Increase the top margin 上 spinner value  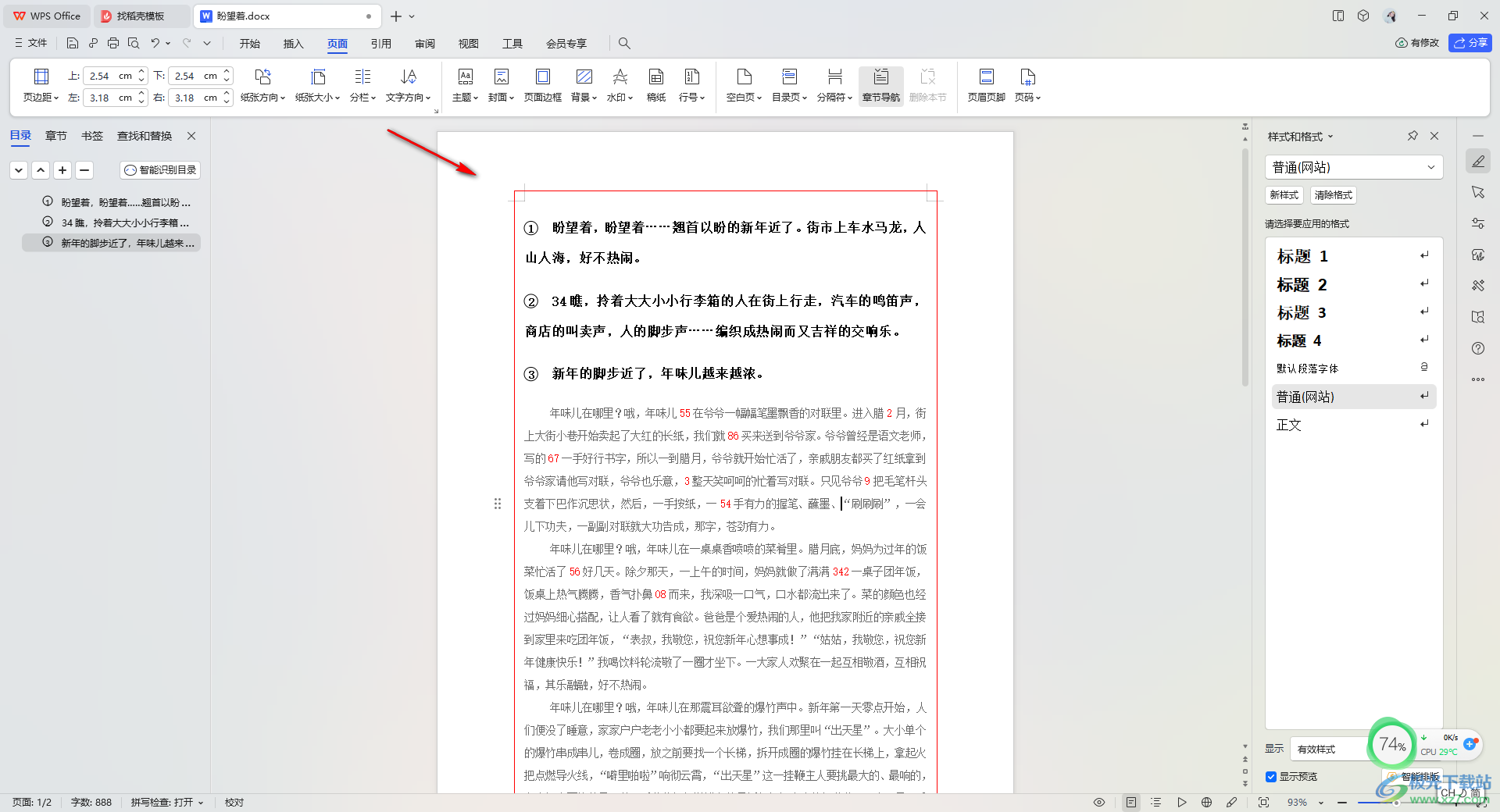point(141,72)
